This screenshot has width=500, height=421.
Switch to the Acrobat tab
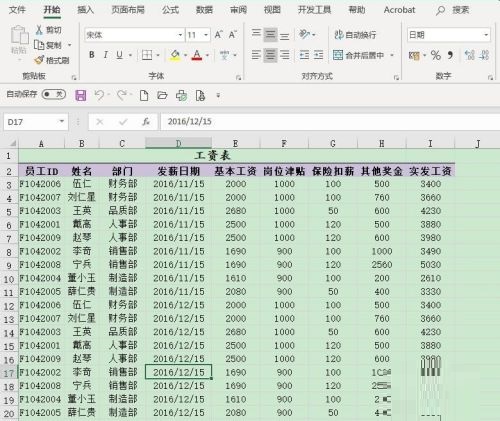399,10
